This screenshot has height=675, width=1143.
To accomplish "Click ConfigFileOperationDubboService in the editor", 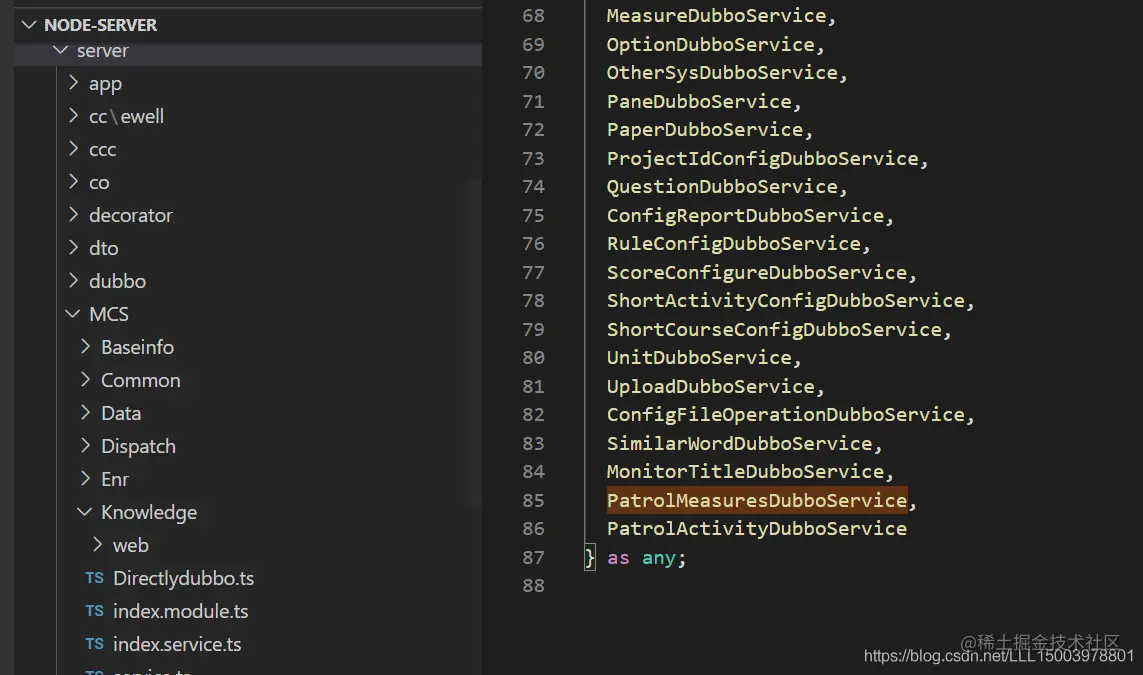I will (x=786, y=415).
